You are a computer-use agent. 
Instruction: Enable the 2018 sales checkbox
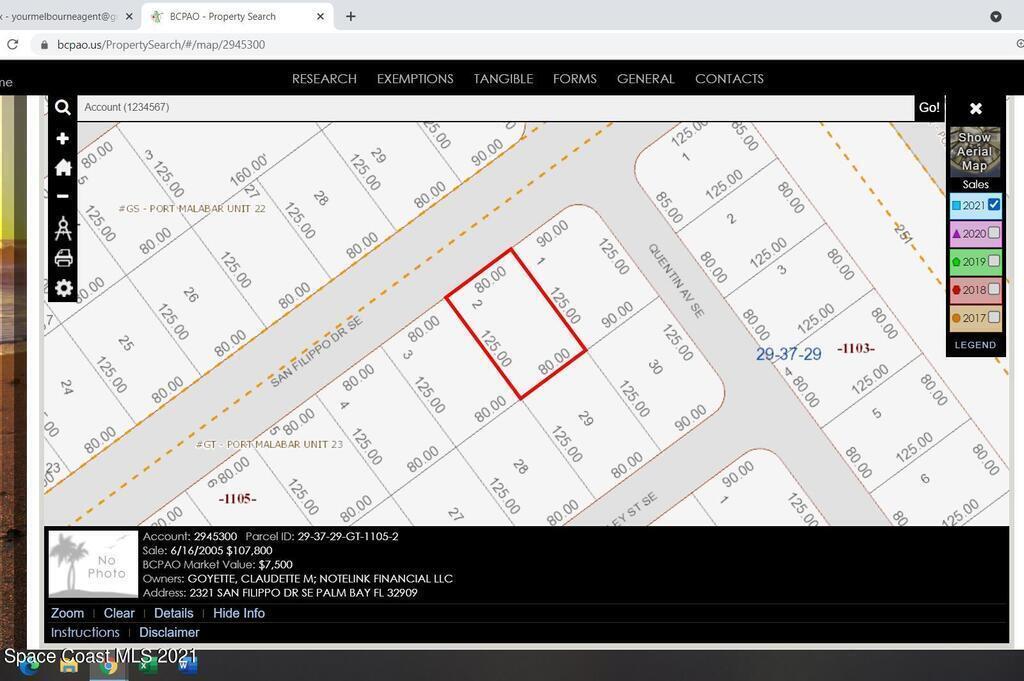click(994, 289)
